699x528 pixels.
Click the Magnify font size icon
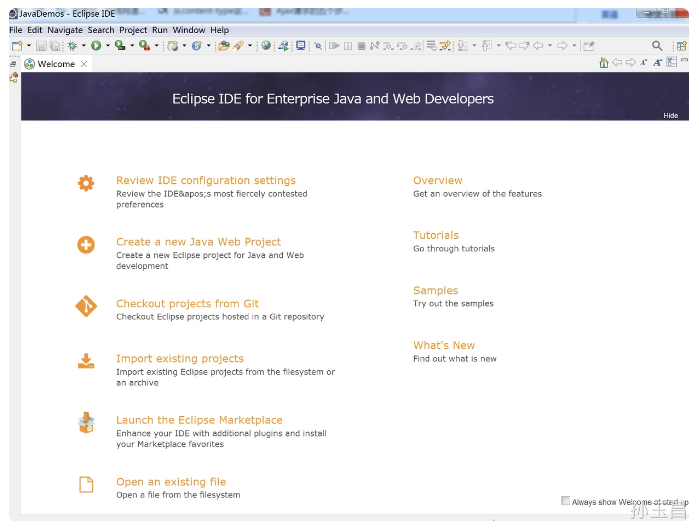(x=658, y=63)
